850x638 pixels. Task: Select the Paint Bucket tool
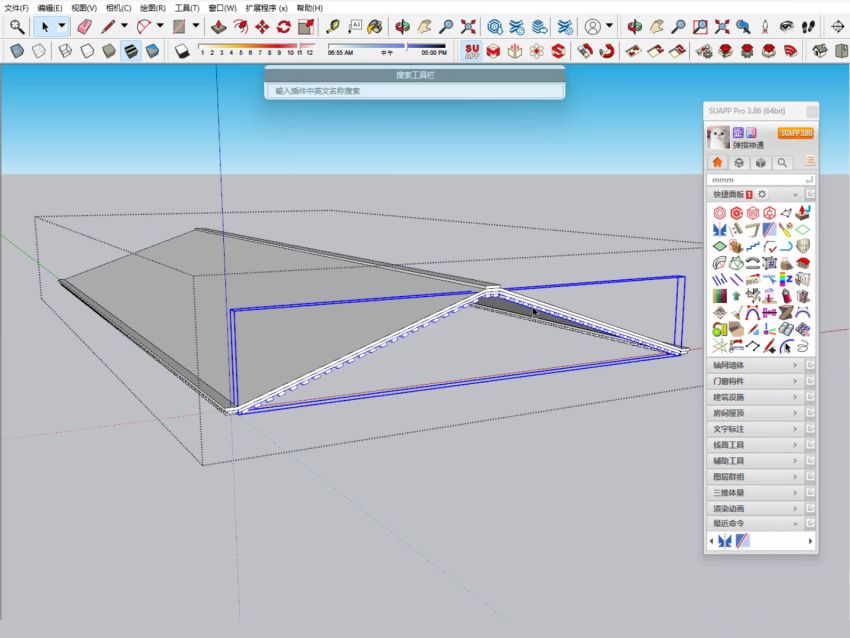[x=375, y=27]
